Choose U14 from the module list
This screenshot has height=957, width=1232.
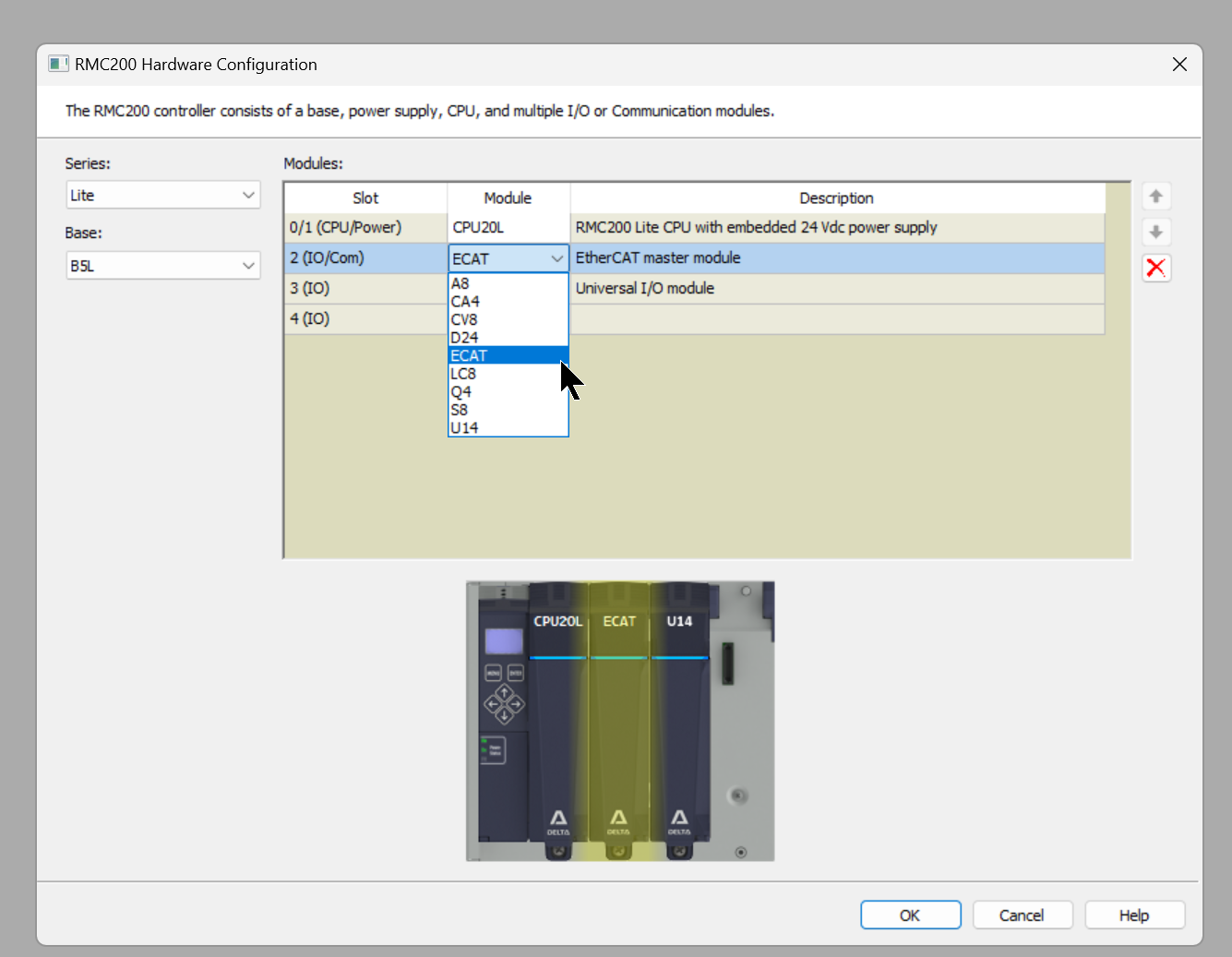pyautogui.click(x=508, y=427)
